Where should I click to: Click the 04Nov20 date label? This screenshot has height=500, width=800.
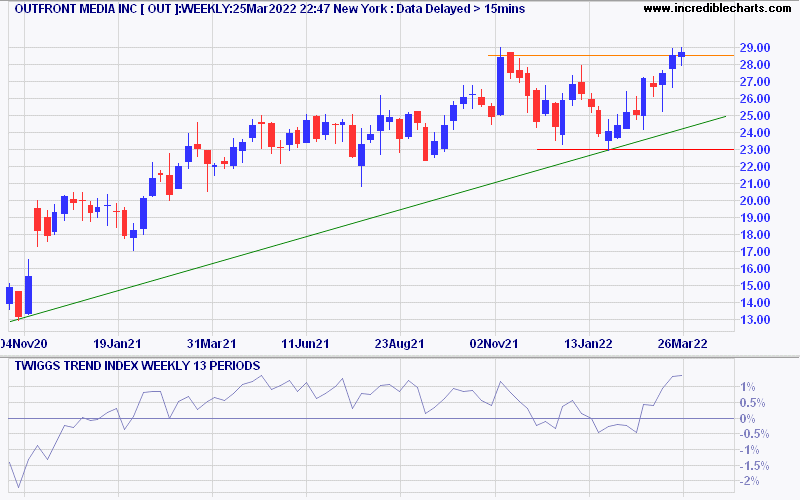(23, 344)
